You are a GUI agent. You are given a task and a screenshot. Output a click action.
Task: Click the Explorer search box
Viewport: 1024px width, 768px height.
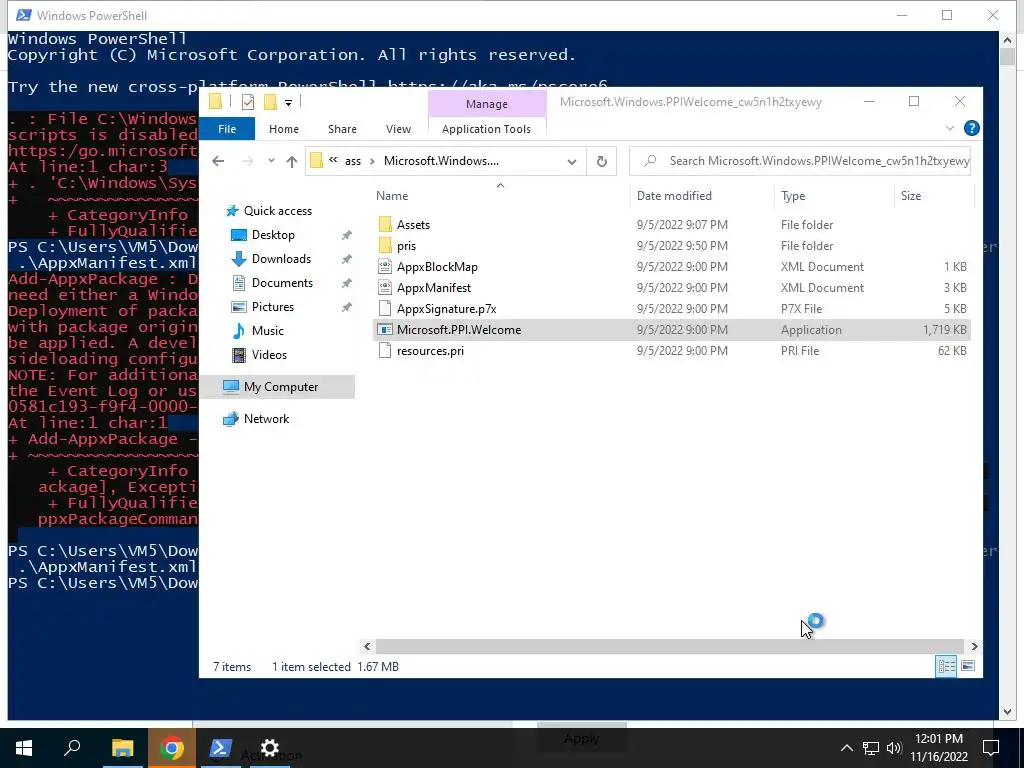coord(800,161)
